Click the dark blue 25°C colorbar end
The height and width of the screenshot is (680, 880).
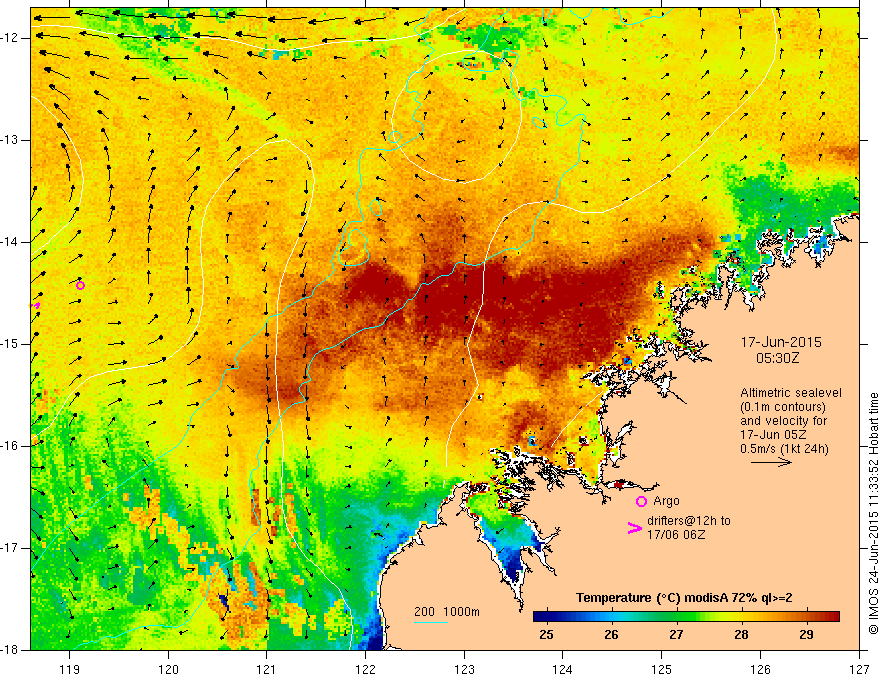(540, 617)
